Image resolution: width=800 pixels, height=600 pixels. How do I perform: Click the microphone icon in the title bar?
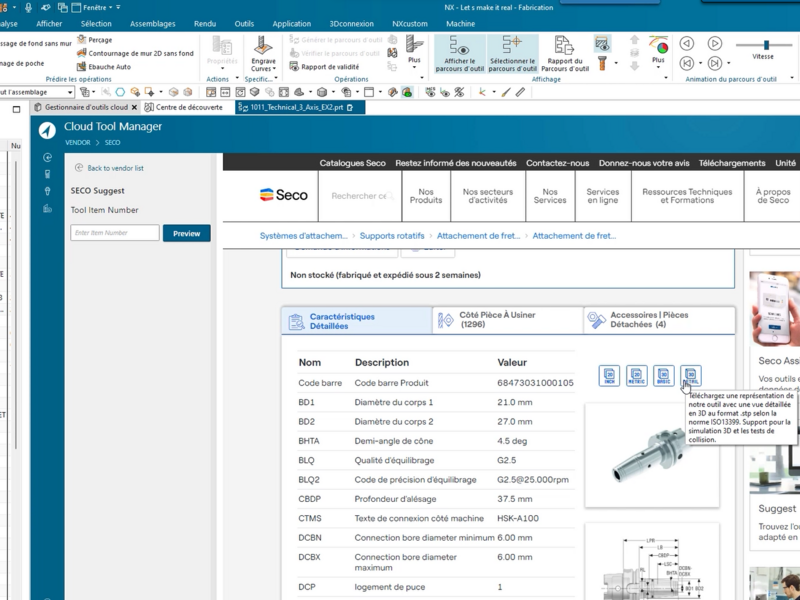pos(29,7)
